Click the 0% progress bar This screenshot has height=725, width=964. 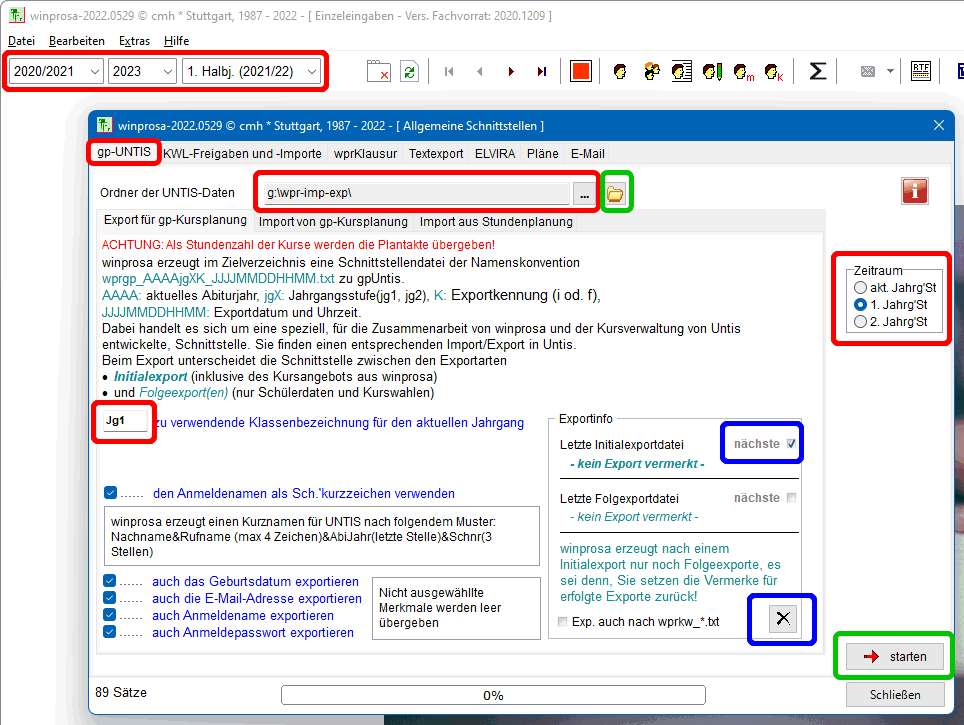(492, 694)
